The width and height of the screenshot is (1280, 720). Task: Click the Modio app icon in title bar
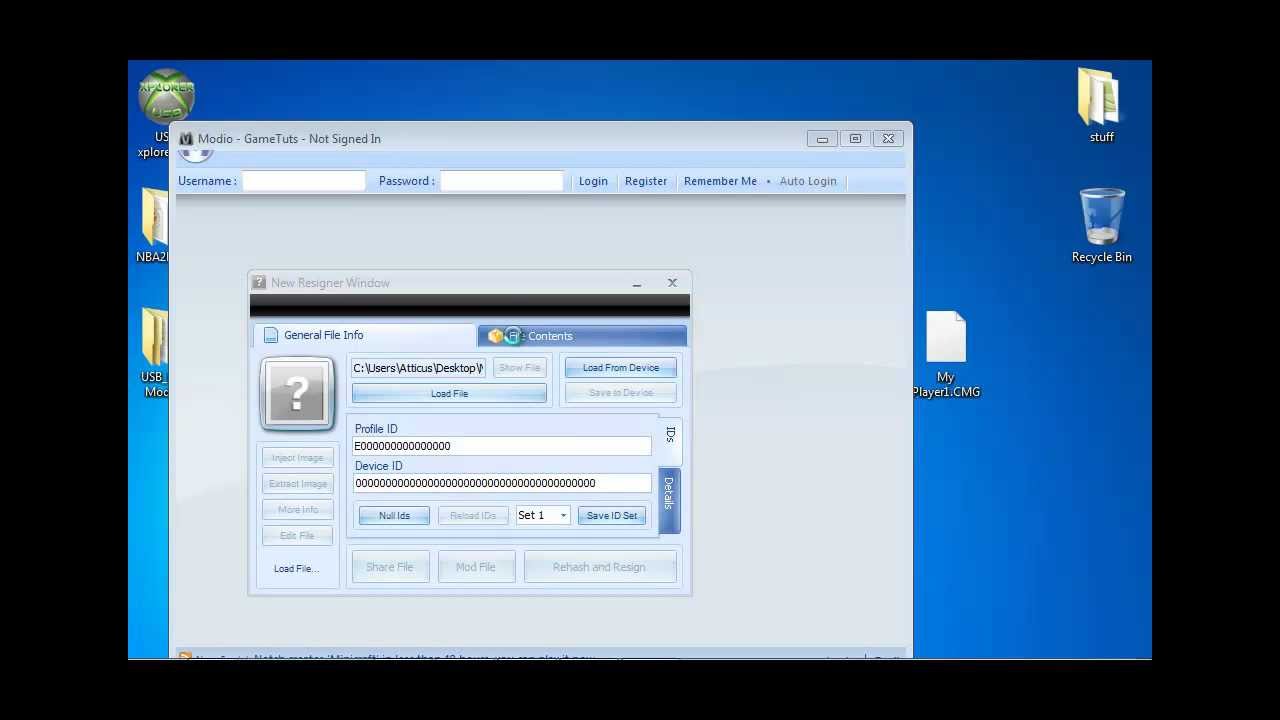(186, 139)
